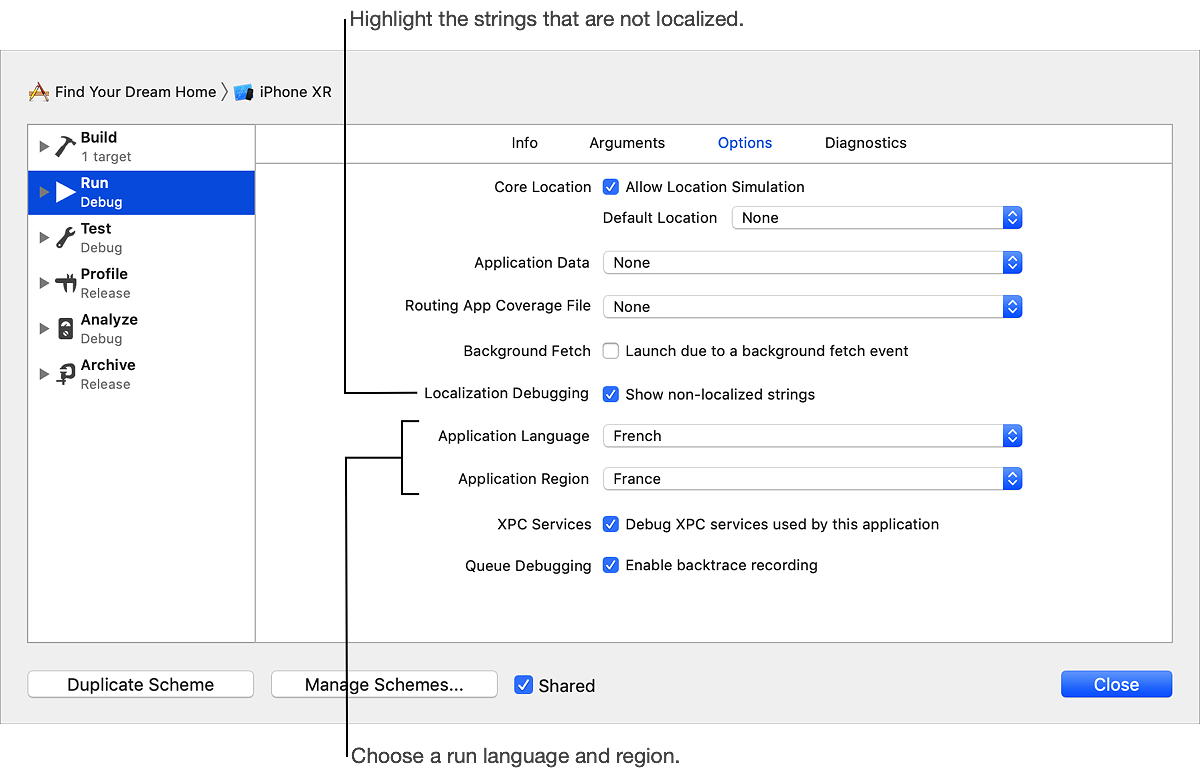This screenshot has height=774, width=1200.
Task: Select the Profile action row label
Action: (x=104, y=274)
